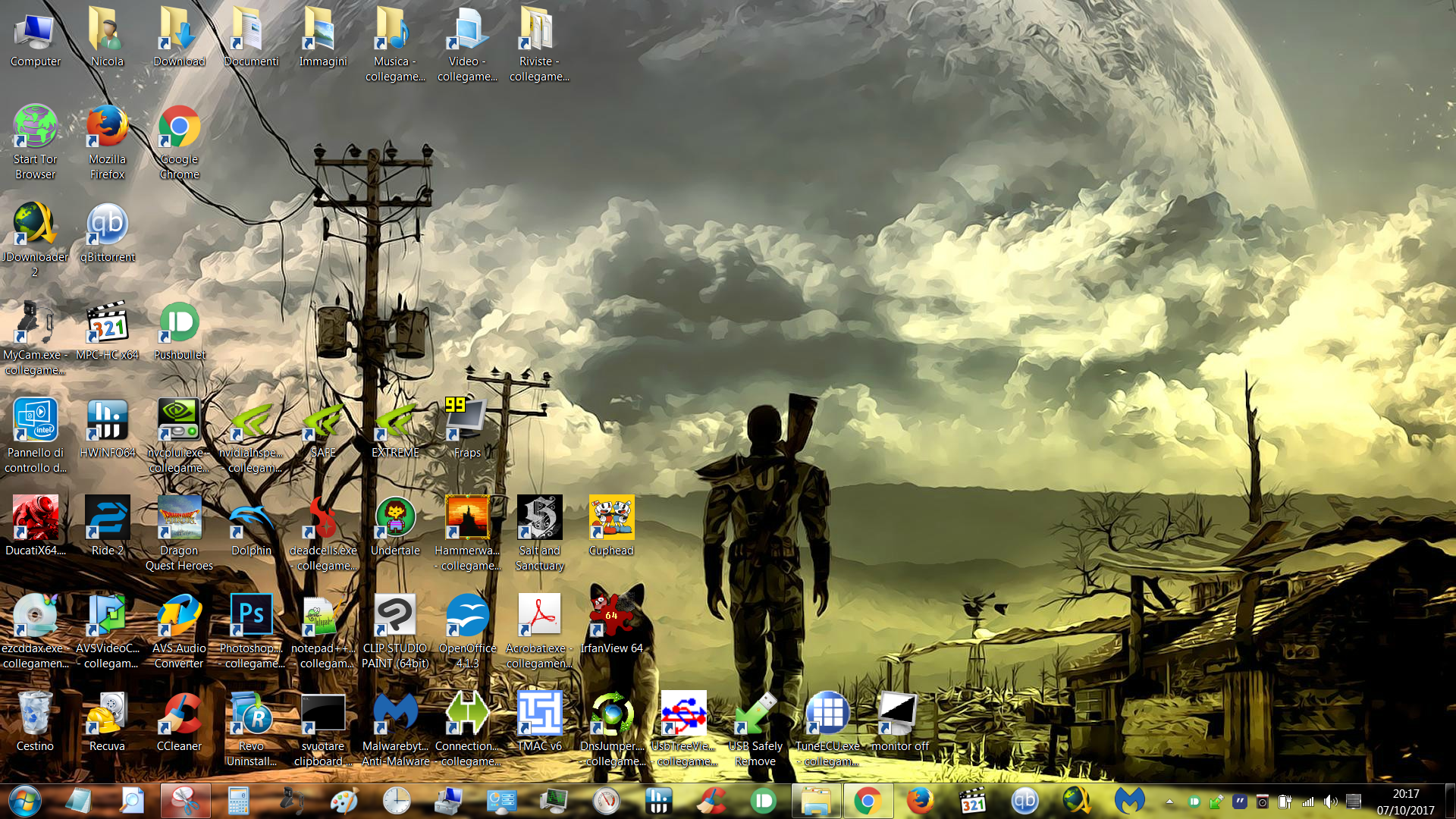Open the tray volume speaker control
Screen dimensions: 1456x819
(1330, 802)
